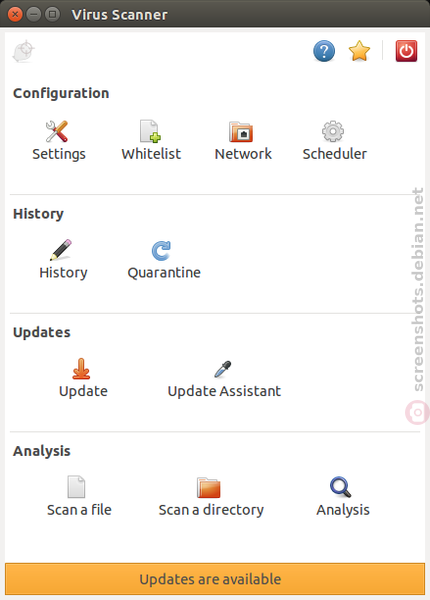The width and height of the screenshot is (430, 600).
Task: Click the blue help question mark
Action: coord(324,51)
